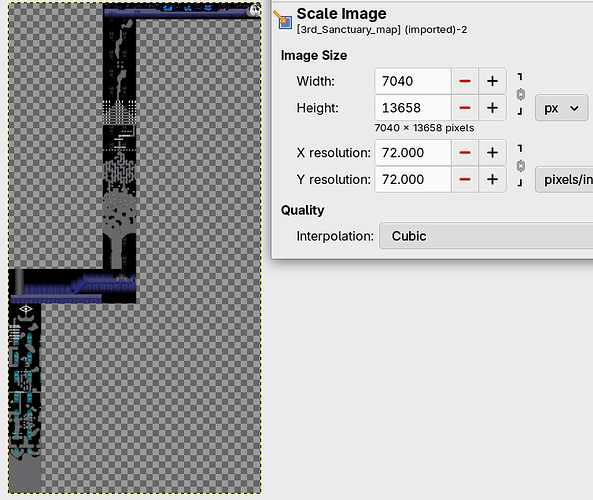Click the Quality section heading
Screen dimensions: 593x500
(303, 210)
